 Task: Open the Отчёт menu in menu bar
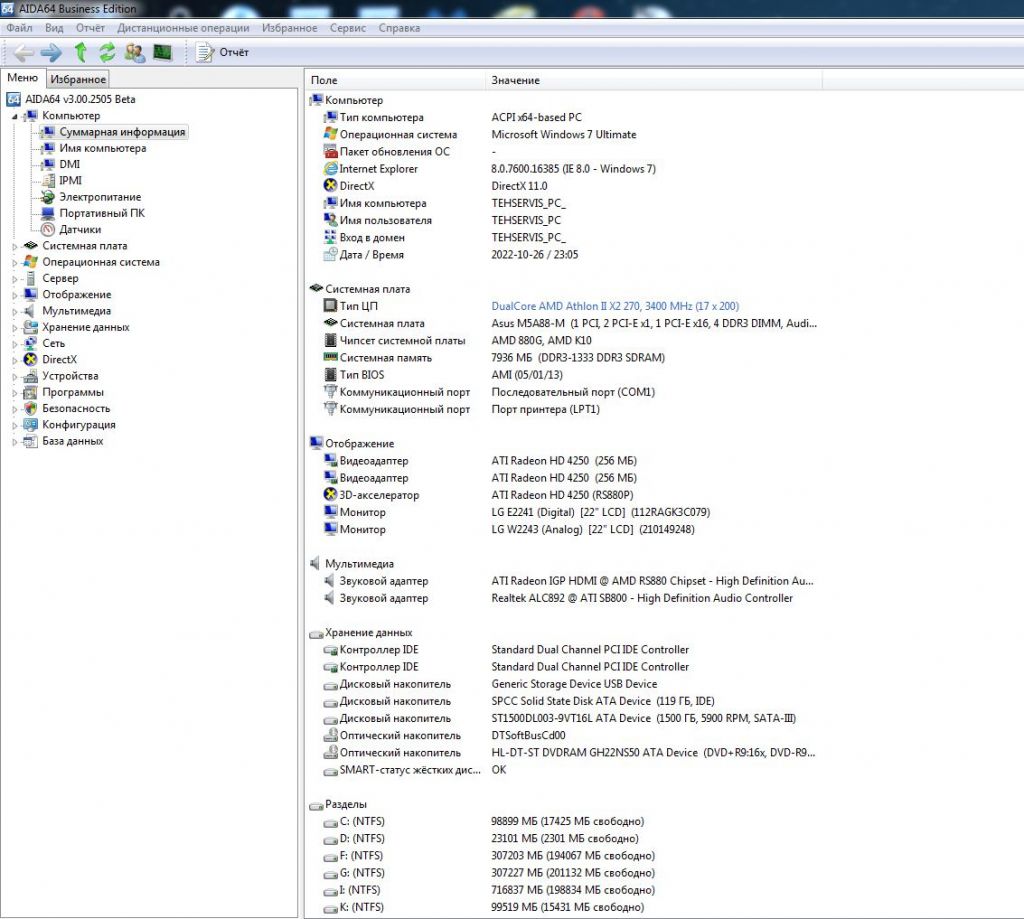coord(90,28)
